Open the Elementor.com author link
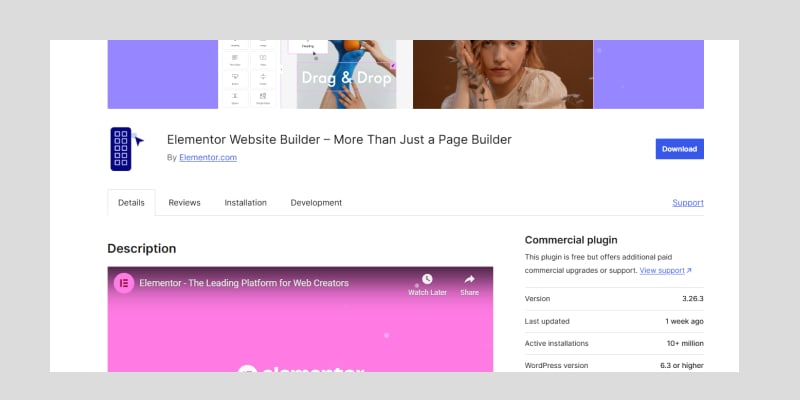Image resolution: width=800 pixels, height=400 pixels. [x=208, y=158]
